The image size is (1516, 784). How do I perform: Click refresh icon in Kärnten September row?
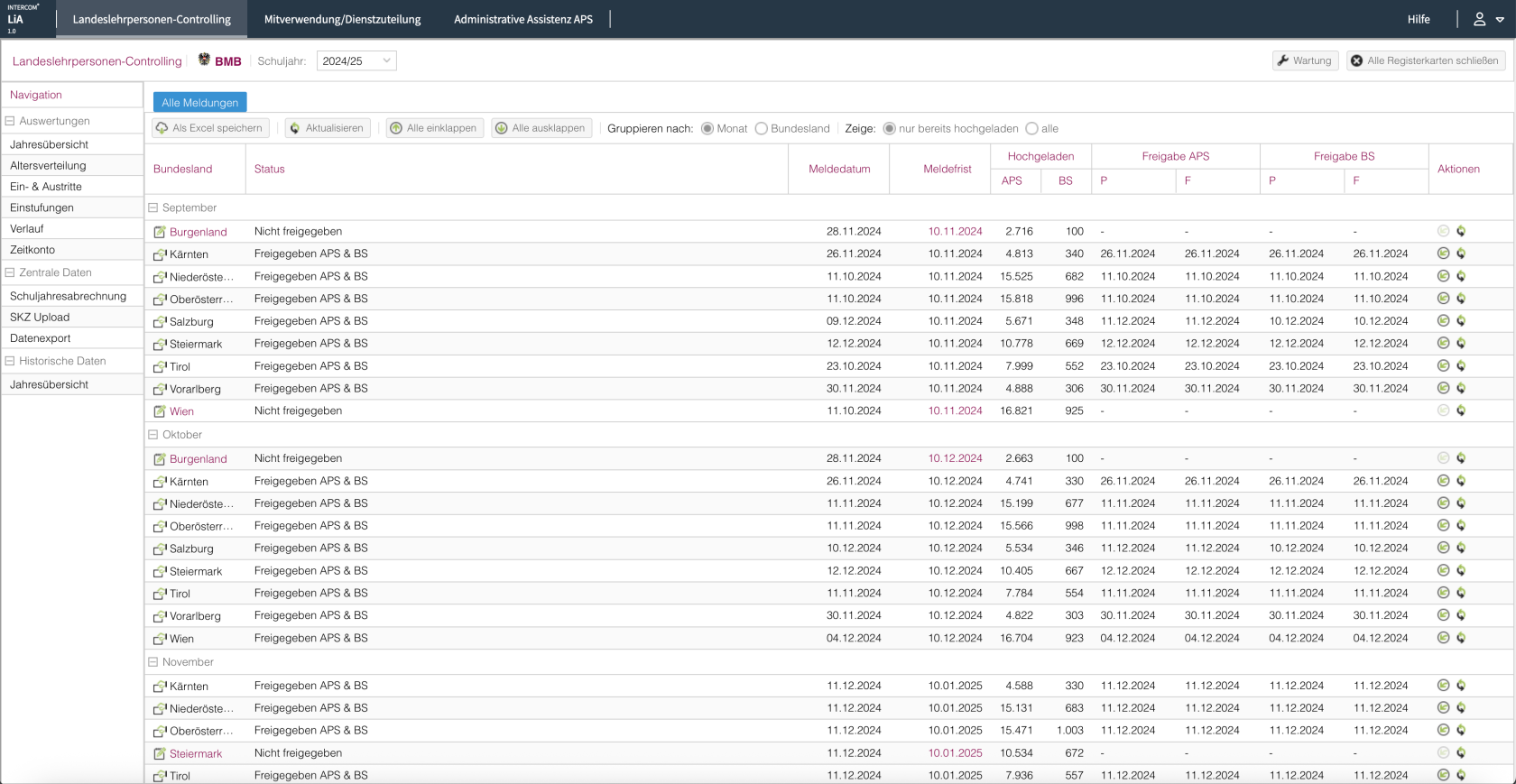click(x=1461, y=254)
